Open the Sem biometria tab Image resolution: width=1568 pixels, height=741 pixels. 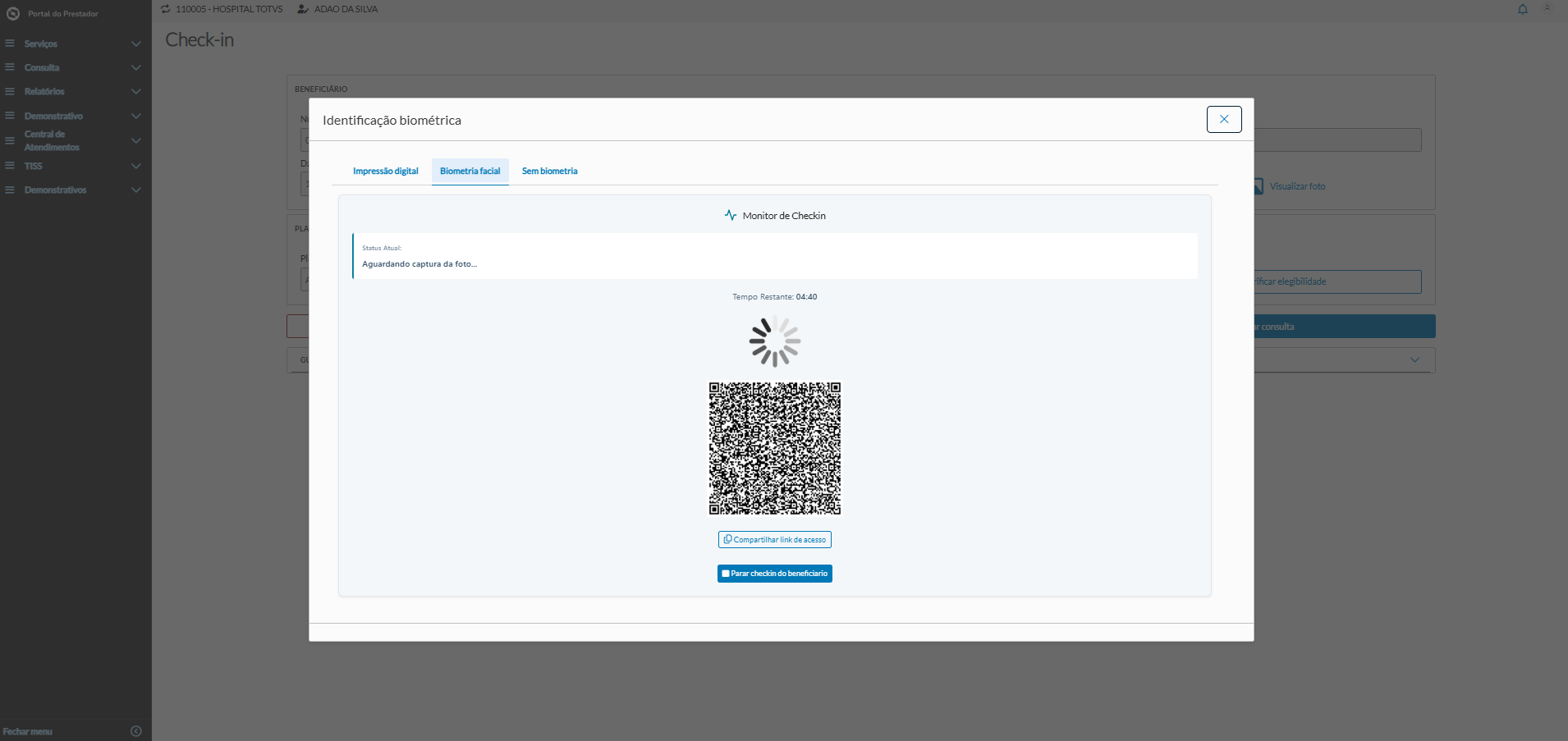coord(550,171)
